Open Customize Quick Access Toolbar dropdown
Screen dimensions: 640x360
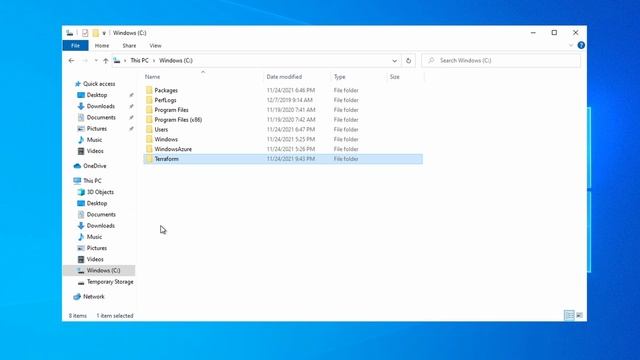point(104,33)
